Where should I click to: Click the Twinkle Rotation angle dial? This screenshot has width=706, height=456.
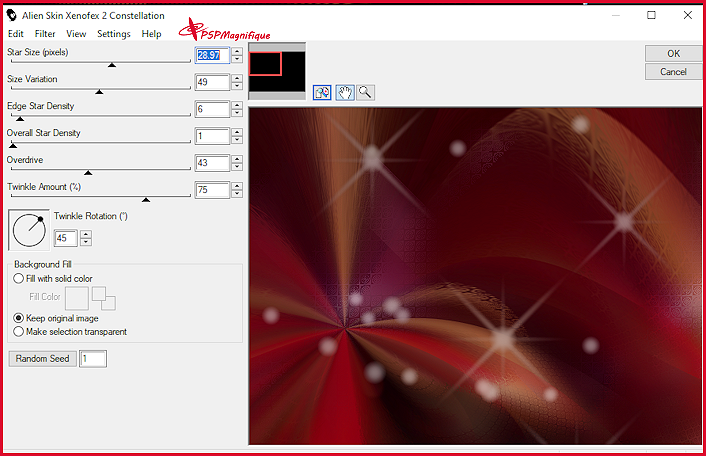coord(29,230)
